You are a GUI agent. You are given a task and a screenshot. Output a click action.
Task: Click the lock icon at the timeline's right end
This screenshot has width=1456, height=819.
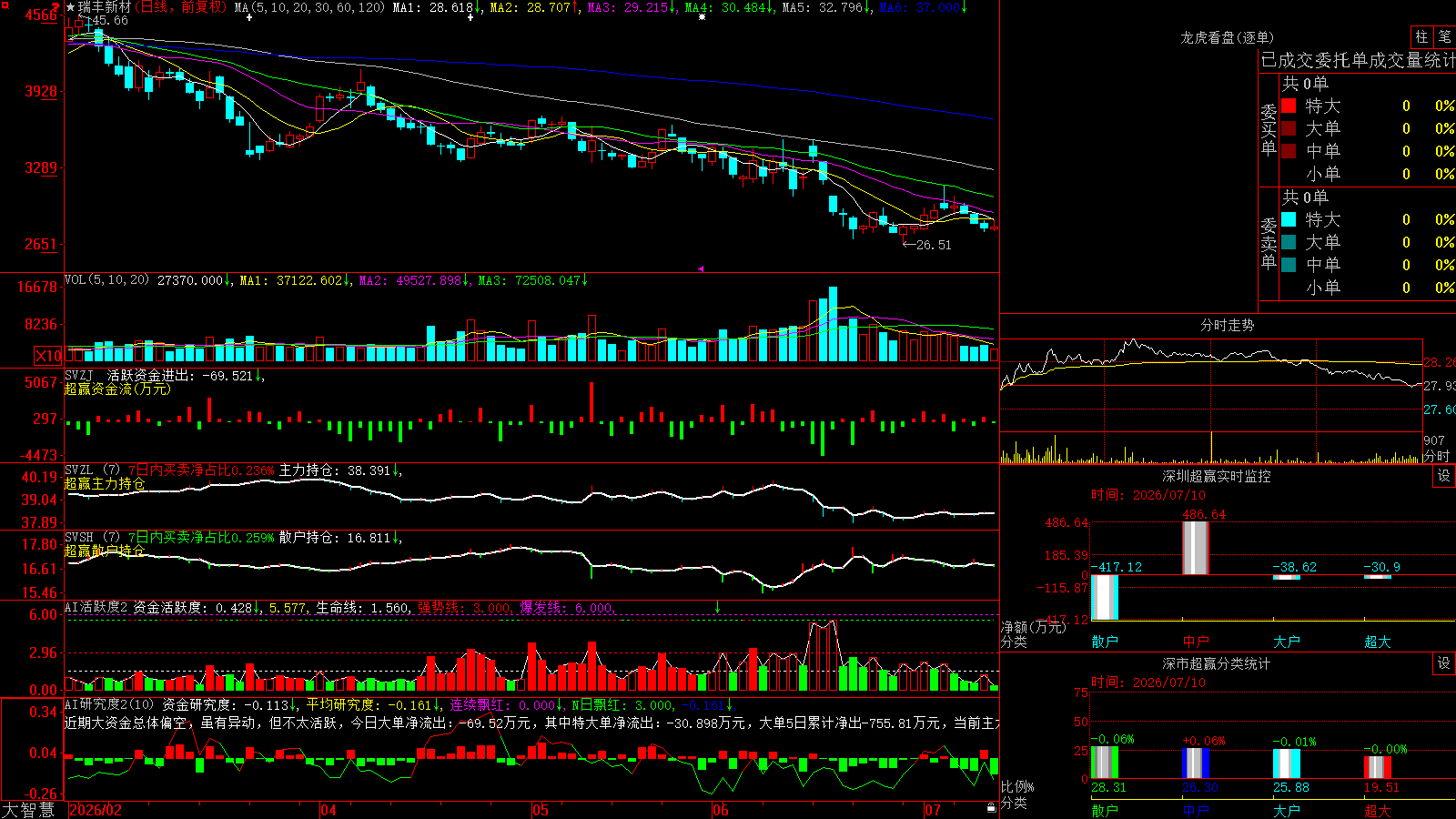tap(992, 808)
